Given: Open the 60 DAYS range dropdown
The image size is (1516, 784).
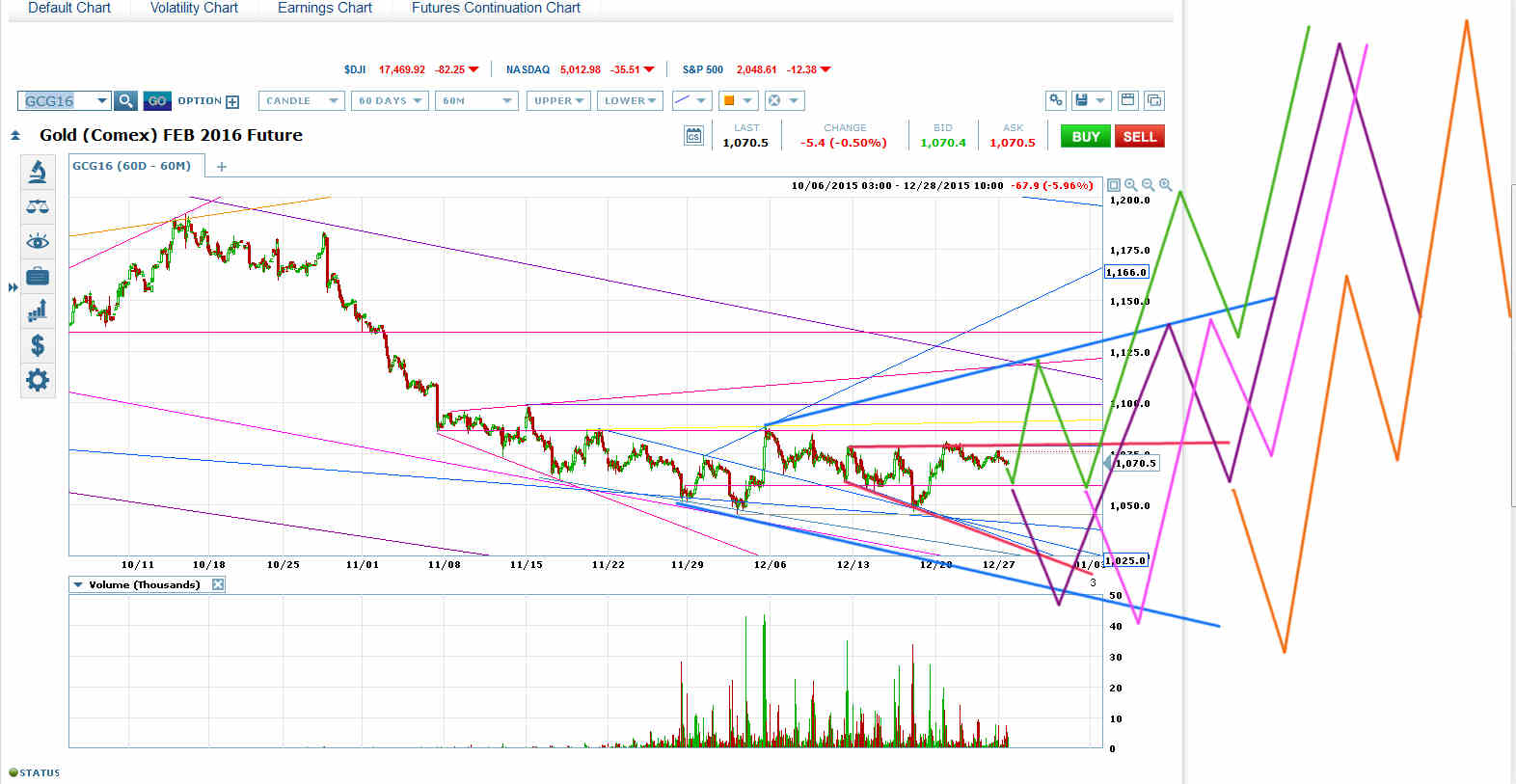Looking at the screenshot, I should (x=390, y=100).
